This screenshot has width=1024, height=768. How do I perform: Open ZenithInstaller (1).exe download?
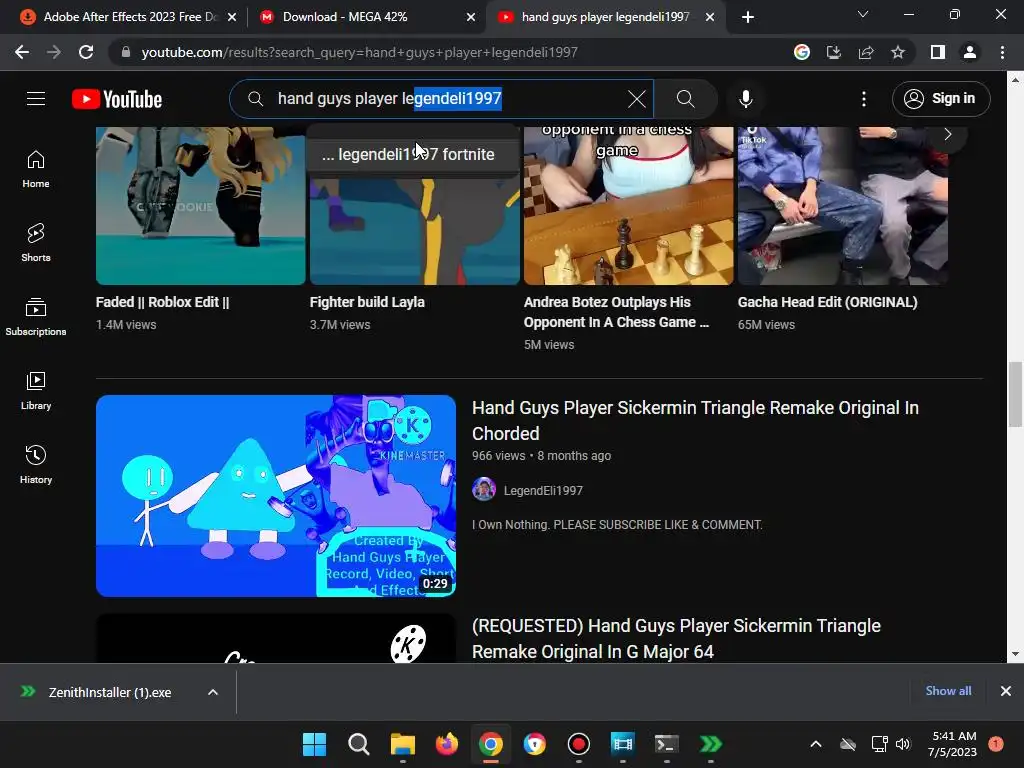(x=110, y=692)
